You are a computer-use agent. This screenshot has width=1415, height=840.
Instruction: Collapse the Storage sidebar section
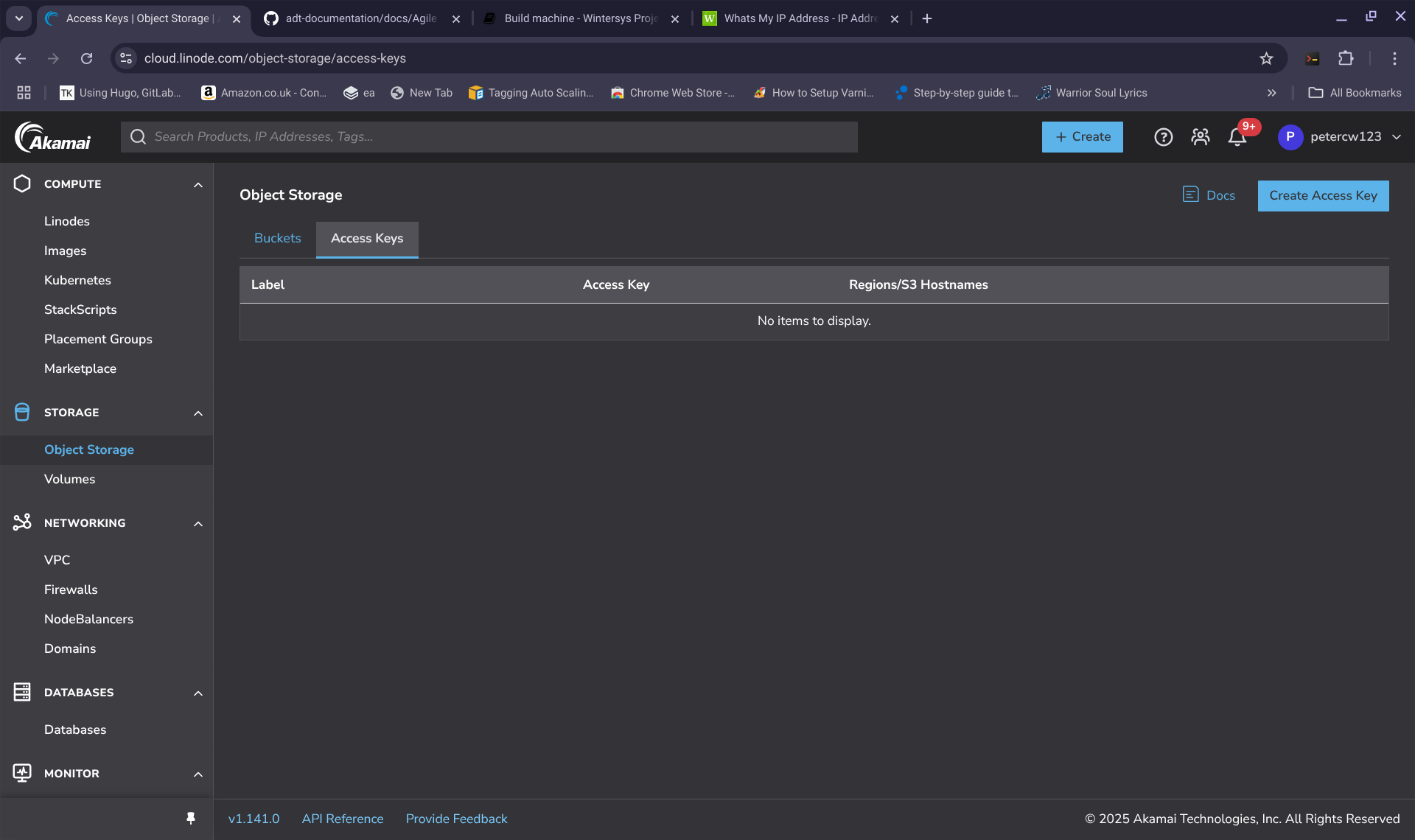[x=198, y=413]
